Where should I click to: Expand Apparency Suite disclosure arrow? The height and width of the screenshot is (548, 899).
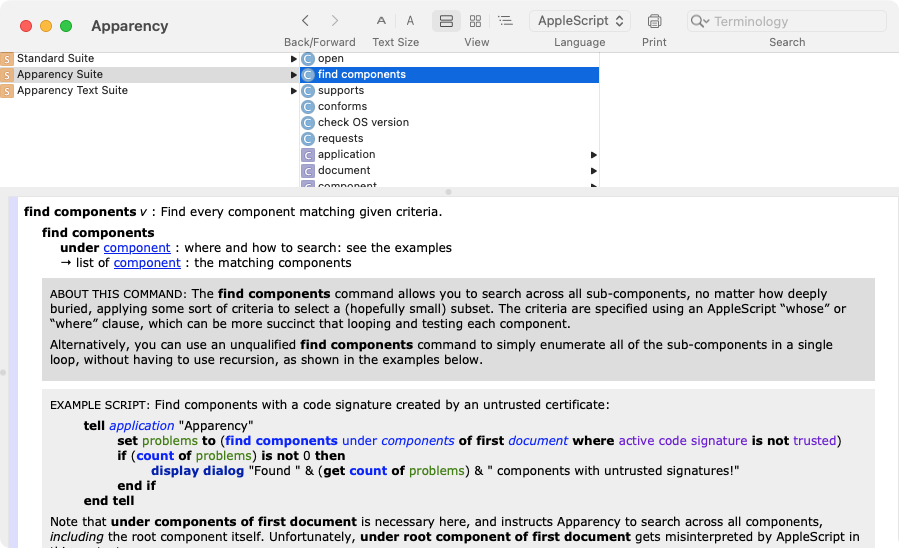pyautogui.click(x=293, y=75)
